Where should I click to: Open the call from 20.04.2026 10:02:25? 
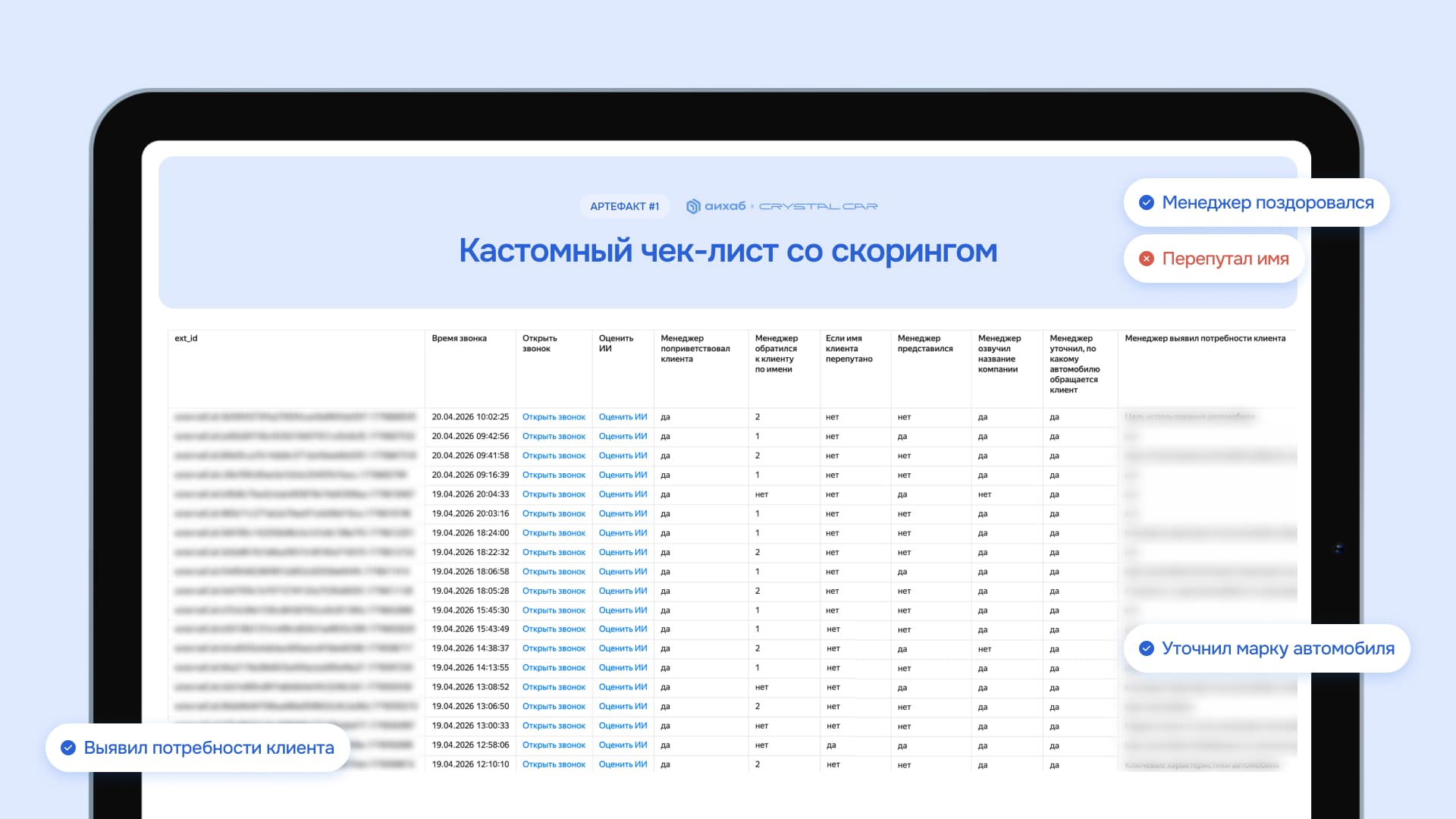point(554,417)
